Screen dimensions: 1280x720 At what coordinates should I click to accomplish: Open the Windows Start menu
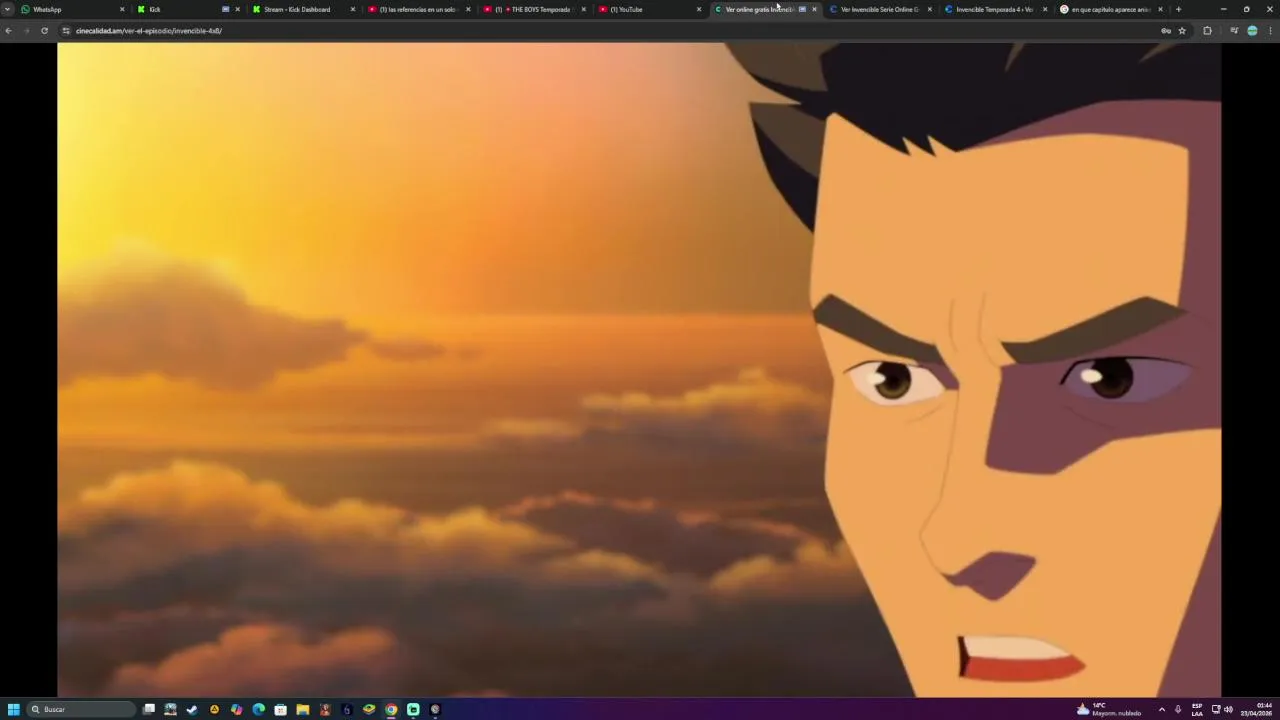(13, 709)
